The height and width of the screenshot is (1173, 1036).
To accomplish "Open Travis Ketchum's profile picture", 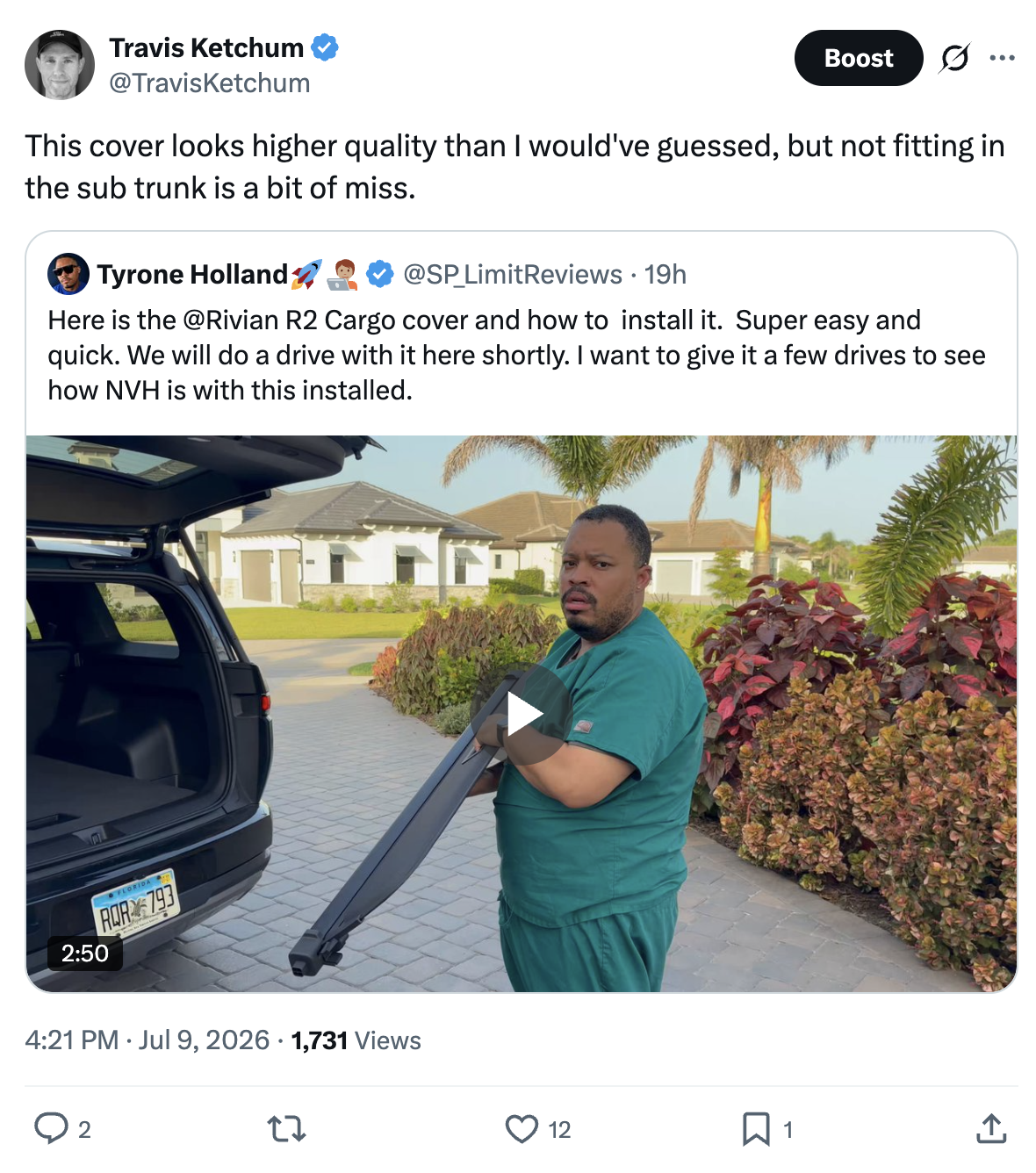I will (60, 65).
